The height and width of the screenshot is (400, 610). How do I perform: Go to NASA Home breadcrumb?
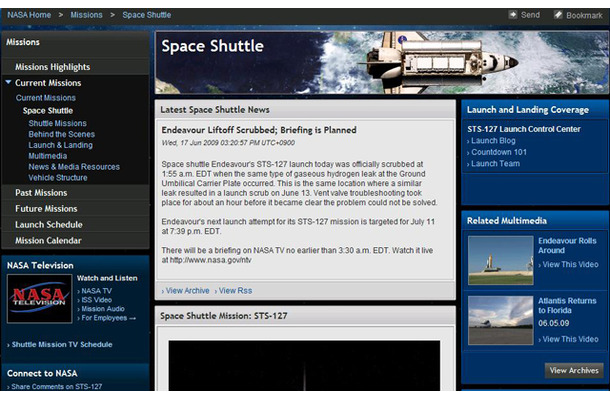pyautogui.click(x=29, y=15)
